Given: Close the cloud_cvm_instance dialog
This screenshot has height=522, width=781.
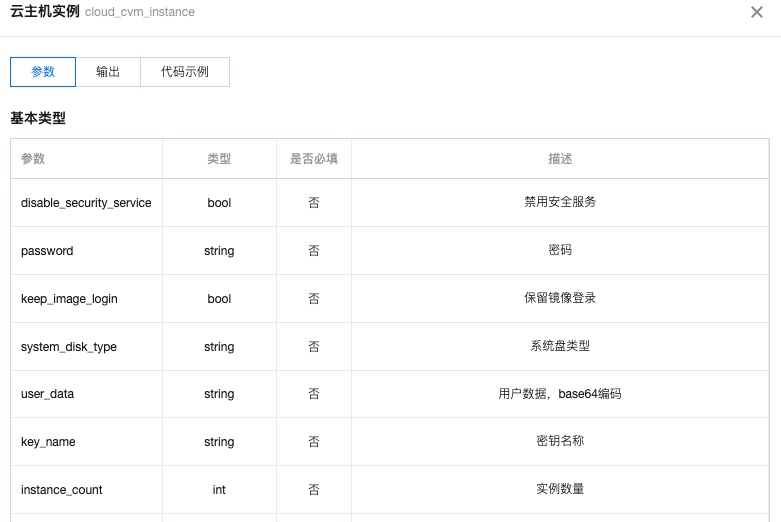Looking at the screenshot, I should click(x=757, y=12).
